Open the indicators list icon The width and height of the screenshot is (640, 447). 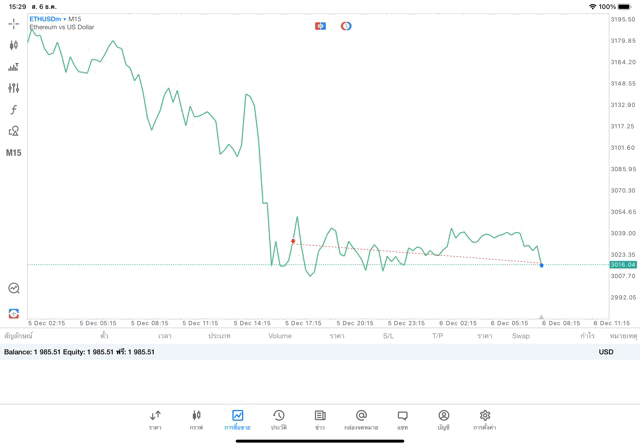tap(13, 67)
